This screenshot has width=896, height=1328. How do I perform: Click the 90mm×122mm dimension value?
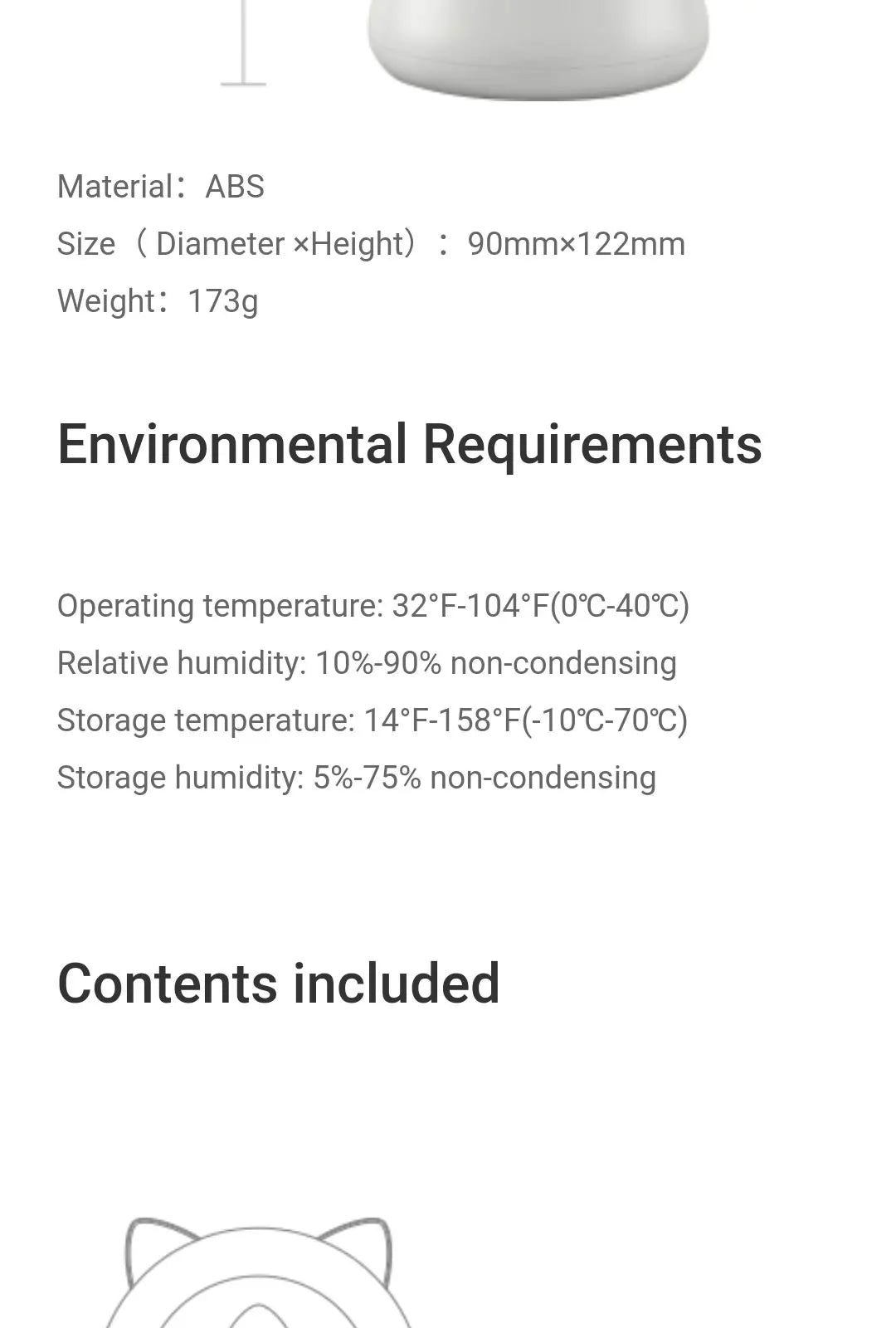576,244
